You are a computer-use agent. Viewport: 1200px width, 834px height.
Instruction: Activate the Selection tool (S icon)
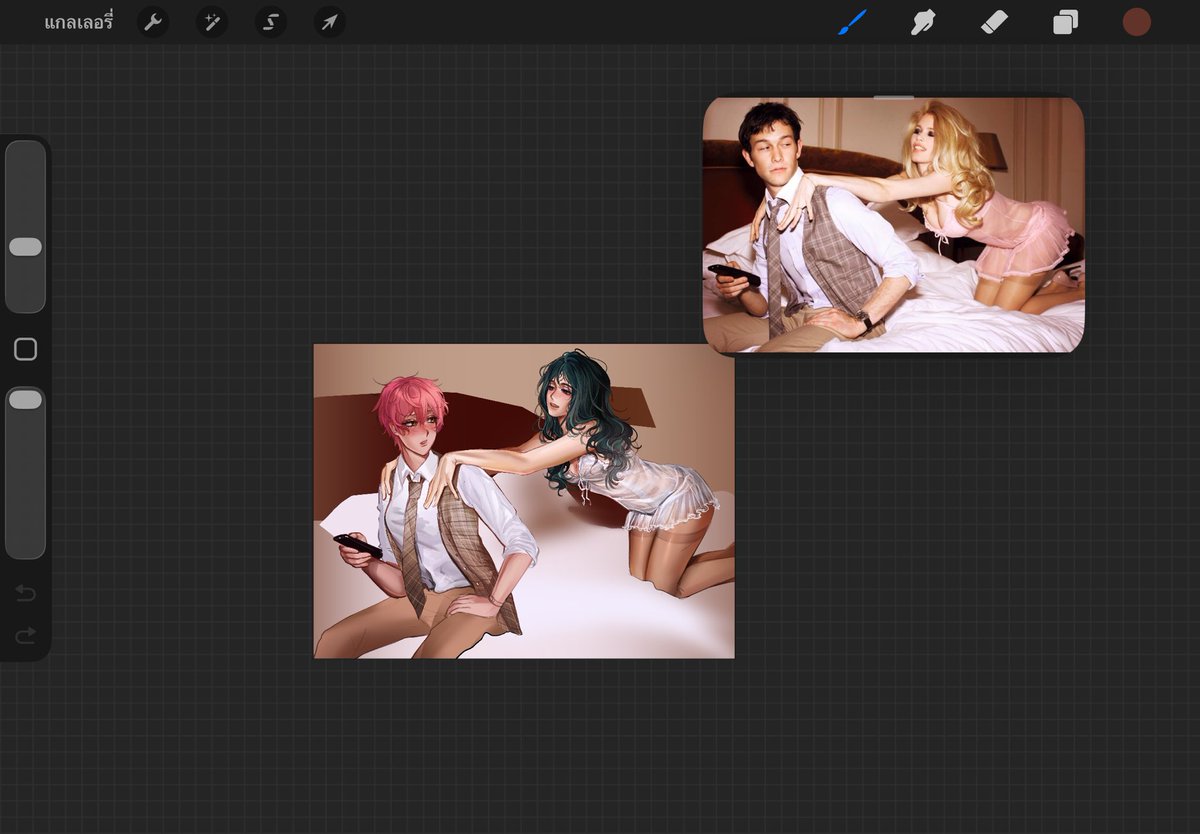pyautogui.click(x=270, y=22)
